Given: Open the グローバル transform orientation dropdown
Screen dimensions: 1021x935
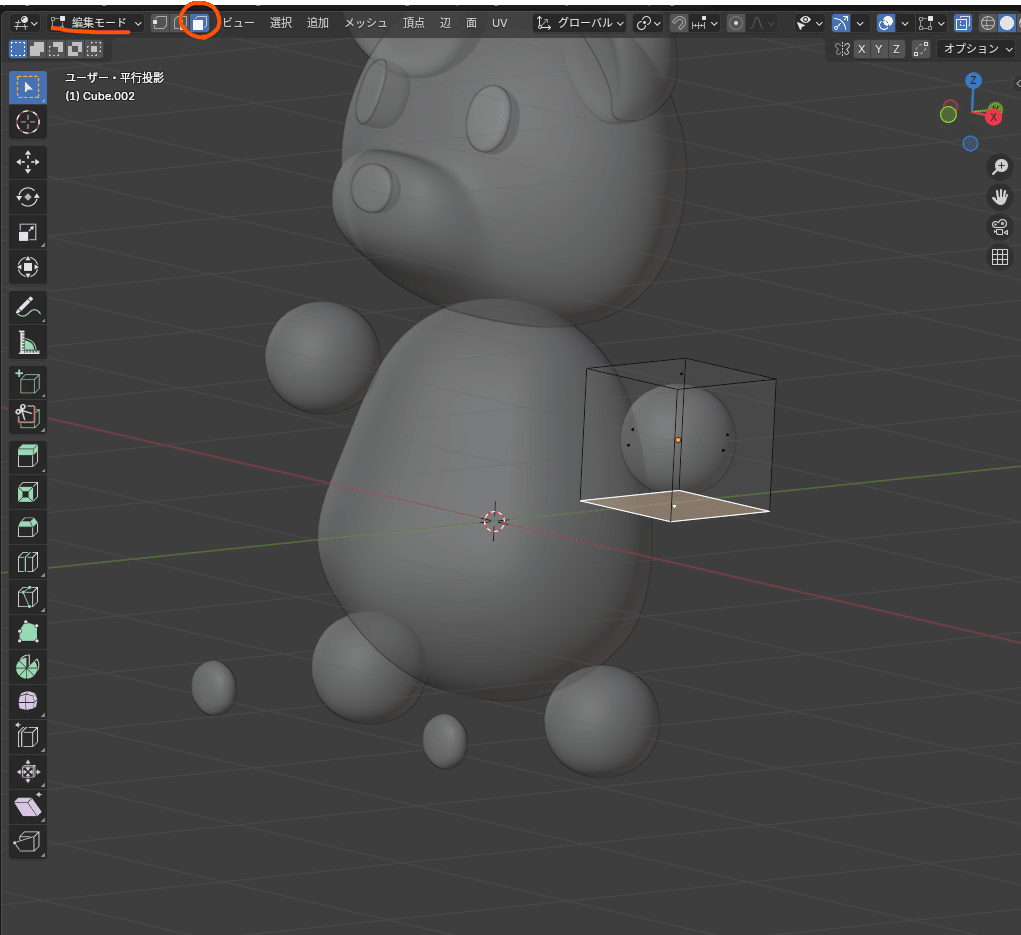Looking at the screenshot, I should coord(580,23).
